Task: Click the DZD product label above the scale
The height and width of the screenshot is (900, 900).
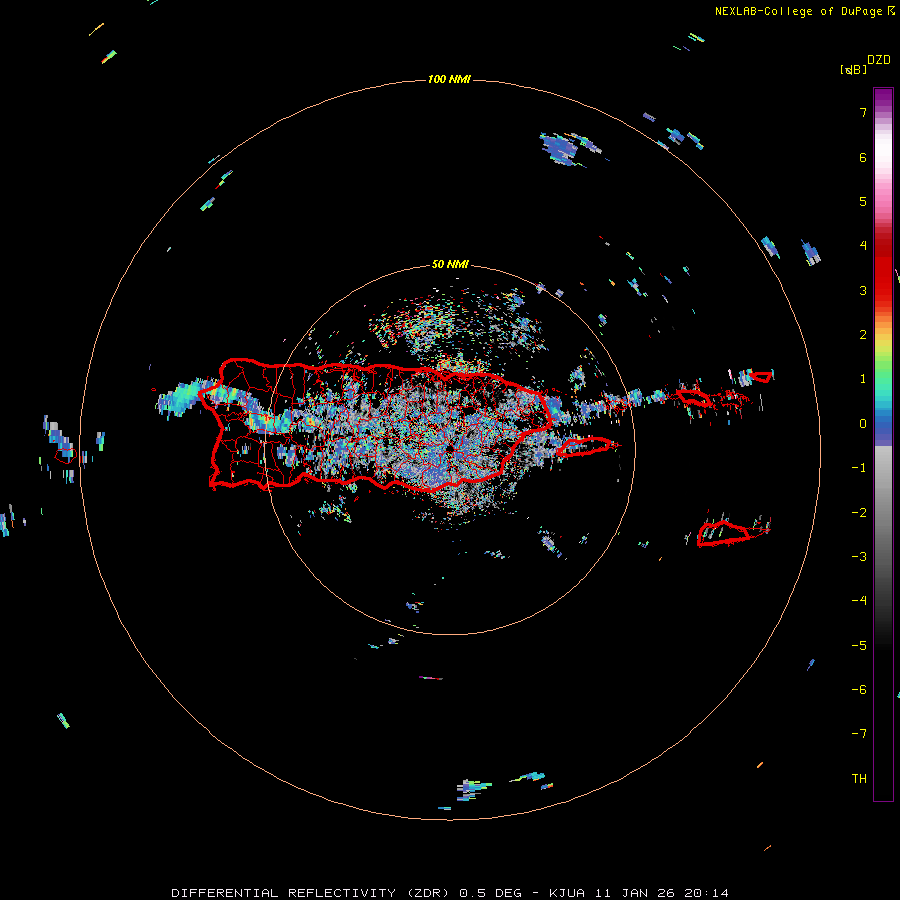Action: click(879, 60)
